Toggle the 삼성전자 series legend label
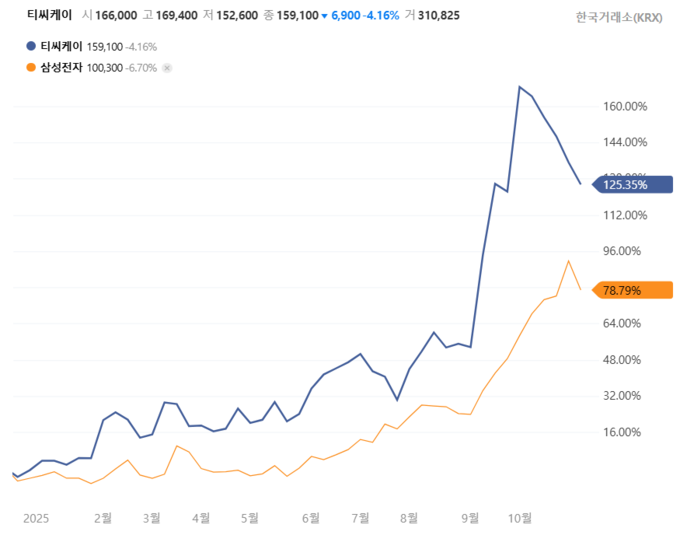Viewport: 680px width, 549px height. (62, 68)
